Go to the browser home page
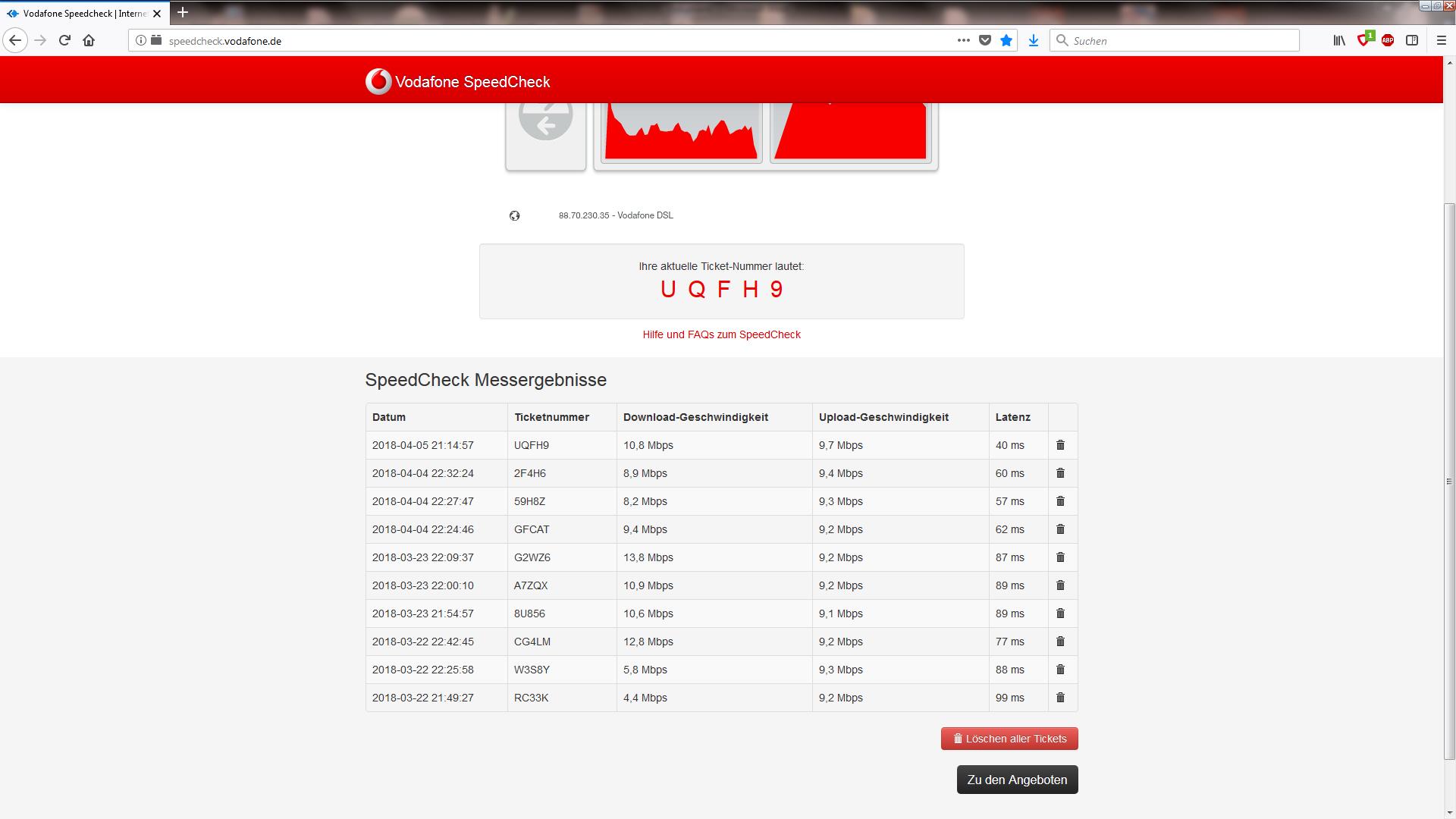This screenshot has width=1456, height=819. (x=89, y=41)
